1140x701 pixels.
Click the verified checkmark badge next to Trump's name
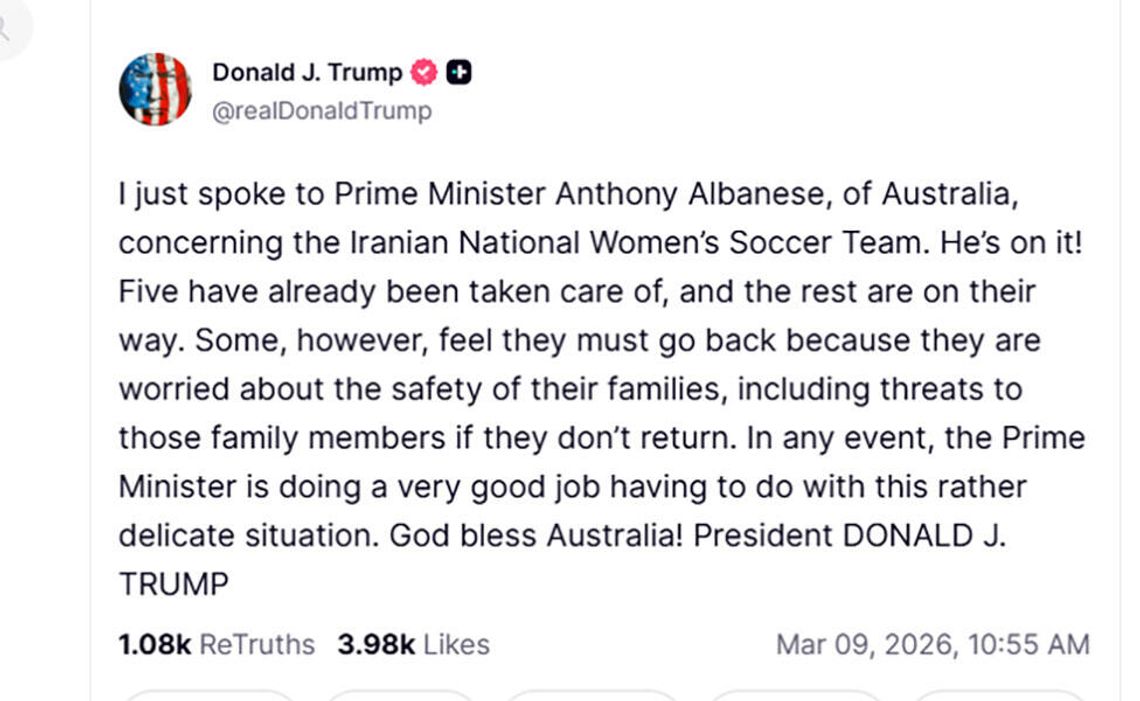coord(423,70)
